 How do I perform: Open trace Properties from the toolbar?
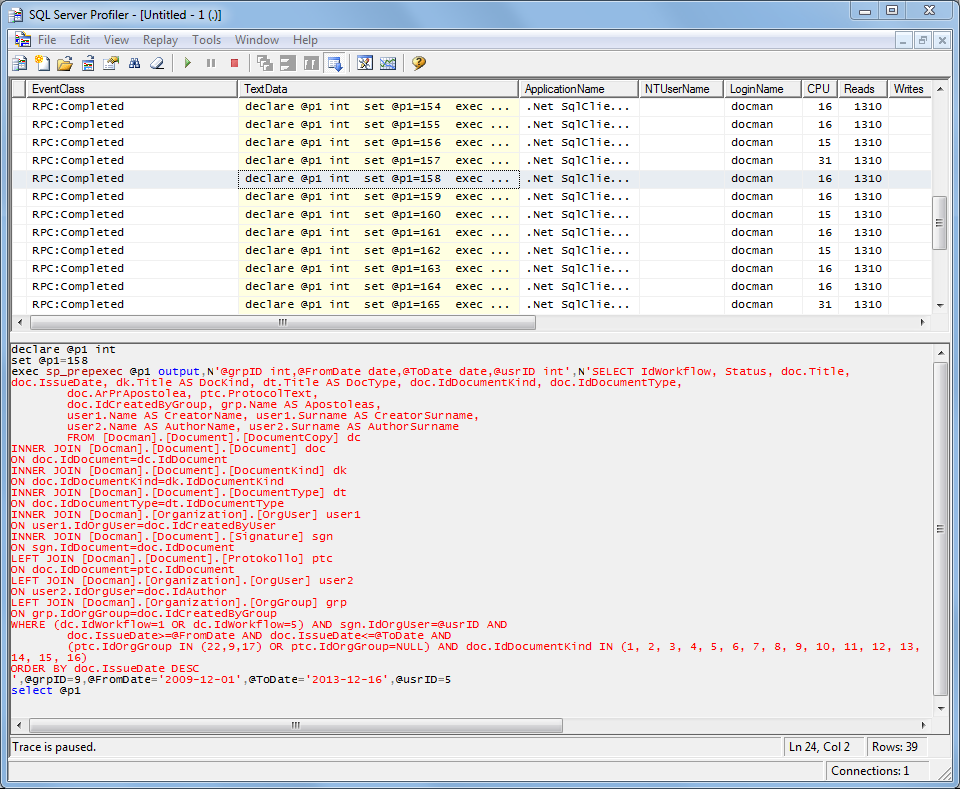111,63
